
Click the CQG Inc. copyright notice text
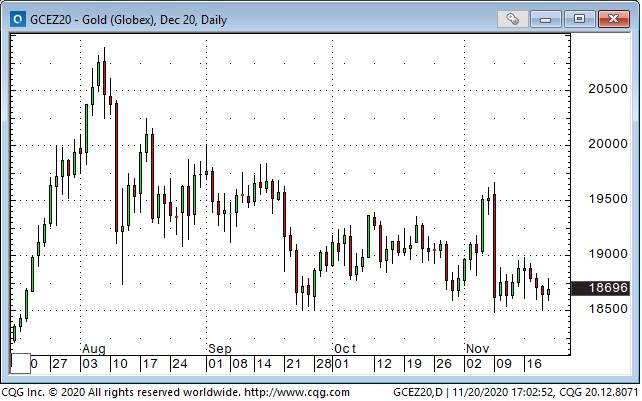click(x=122, y=393)
